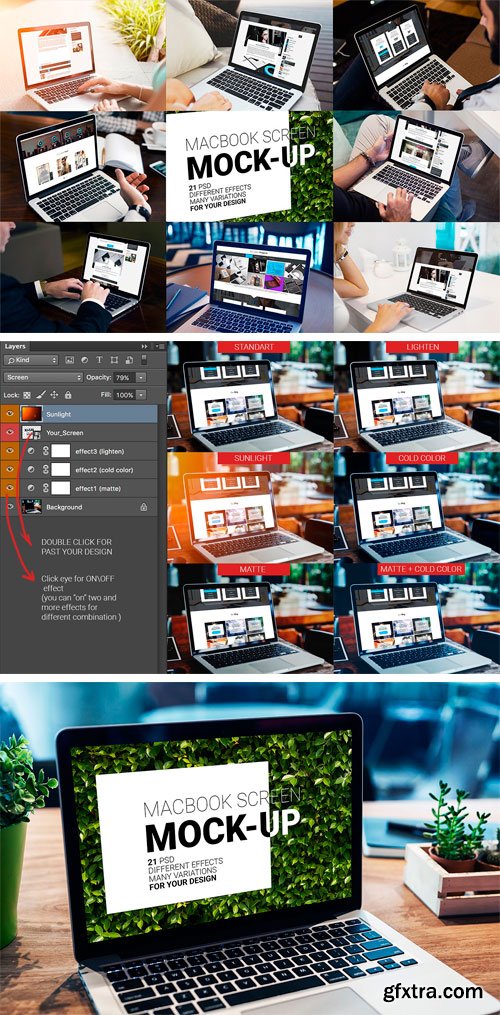Click the SUNLIGHT red label

click(x=255, y=458)
